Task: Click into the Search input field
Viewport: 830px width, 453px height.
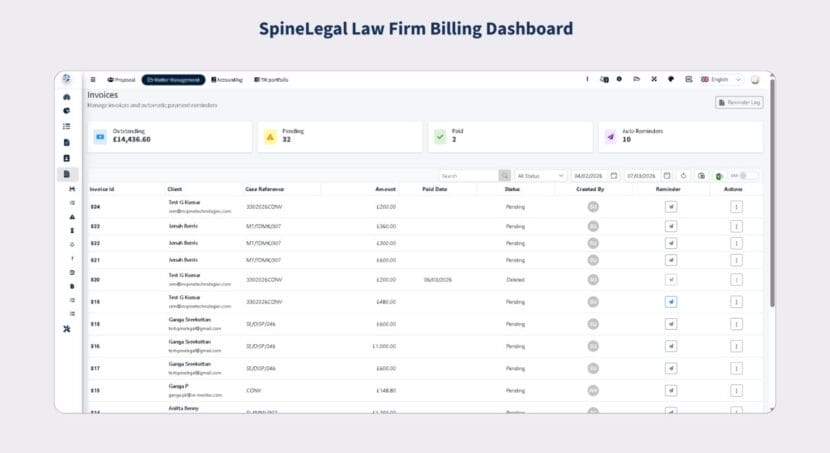Action: (x=469, y=176)
